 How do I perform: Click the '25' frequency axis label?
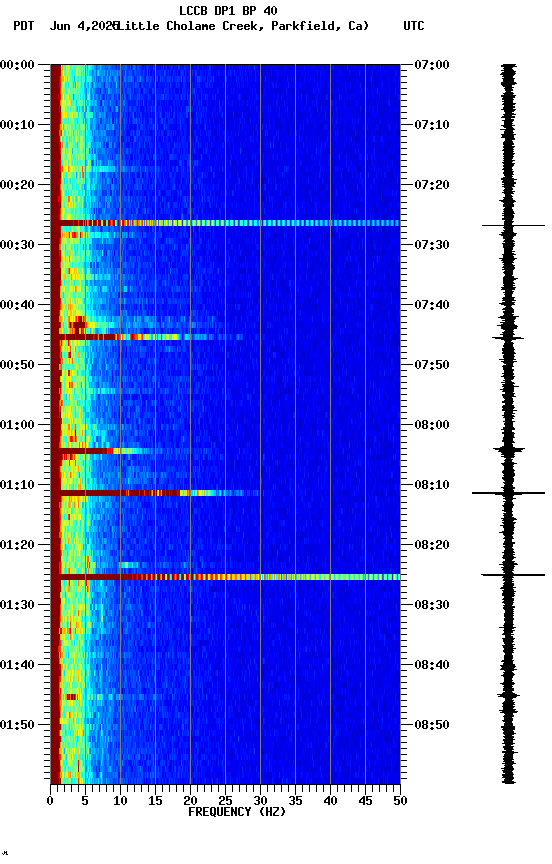click(225, 801)
